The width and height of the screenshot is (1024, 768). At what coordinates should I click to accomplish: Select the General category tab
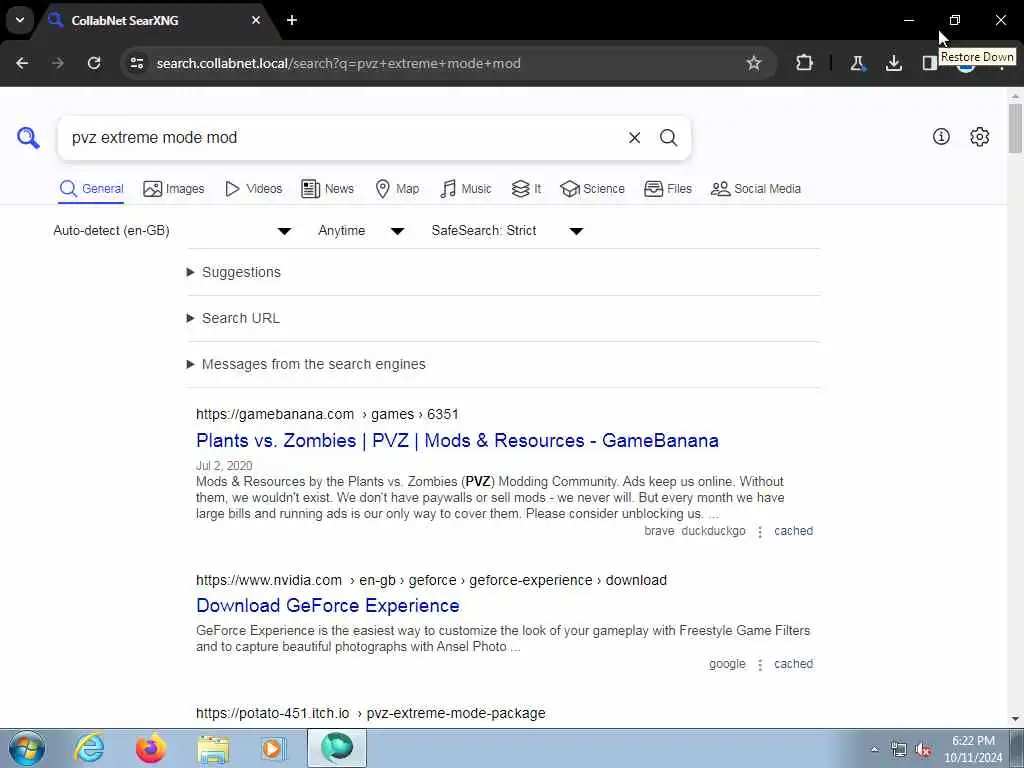91,189
